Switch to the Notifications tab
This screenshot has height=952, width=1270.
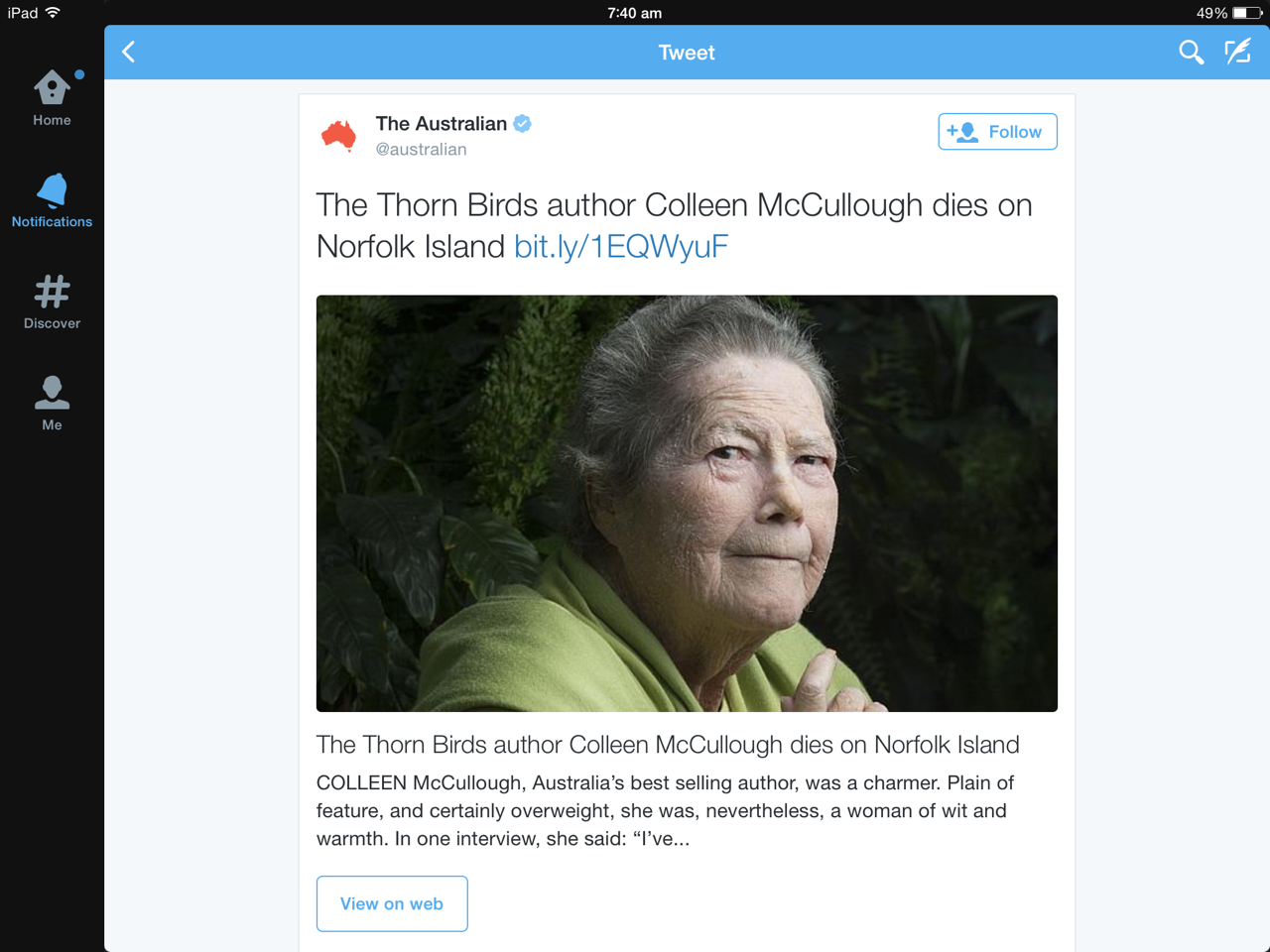[x=52, y=200]
